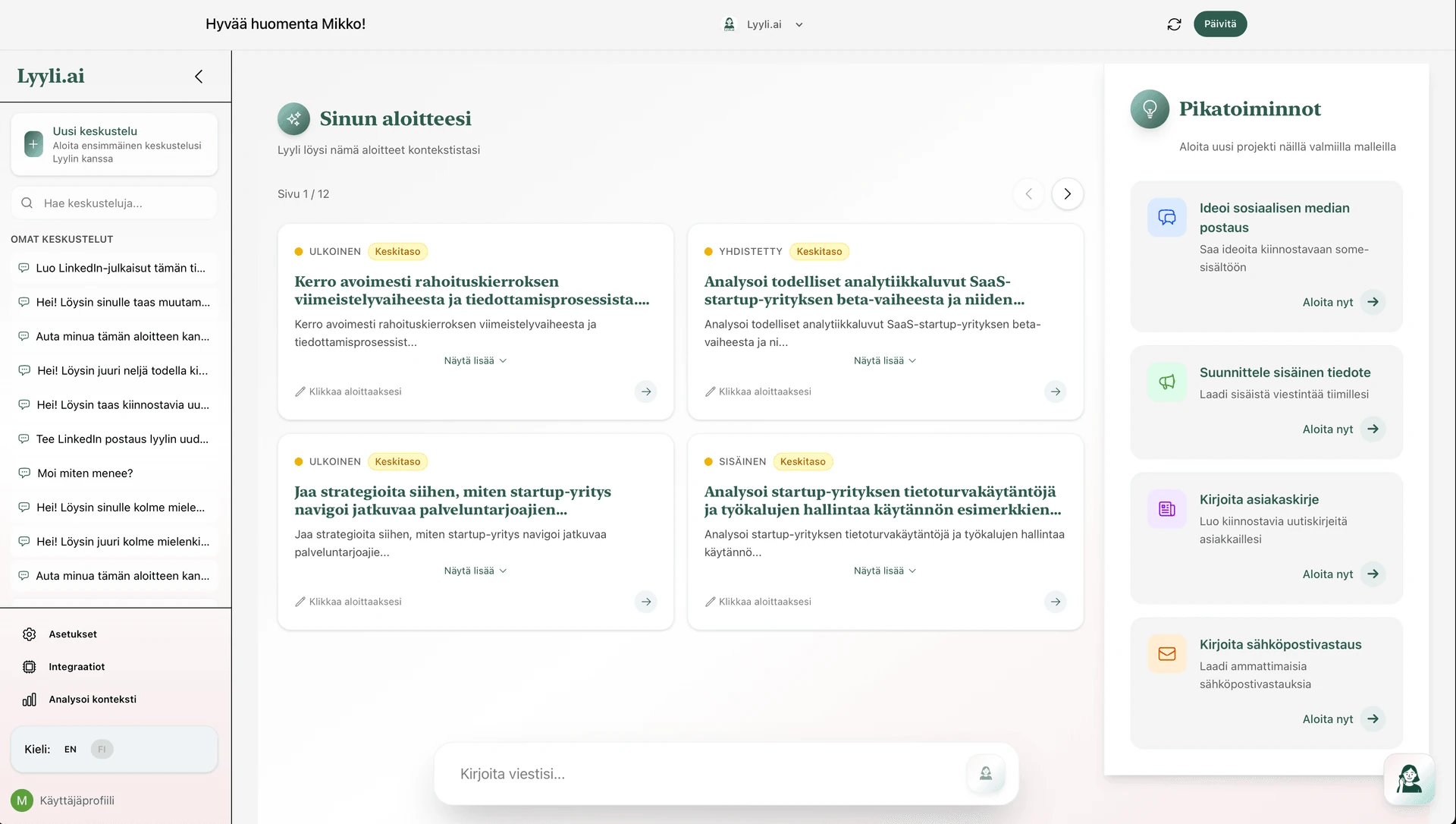Start Kirjoita asiakaskirje via Aloita nyt
The width and height of the screenshot is (1456, 824).
1342,574
